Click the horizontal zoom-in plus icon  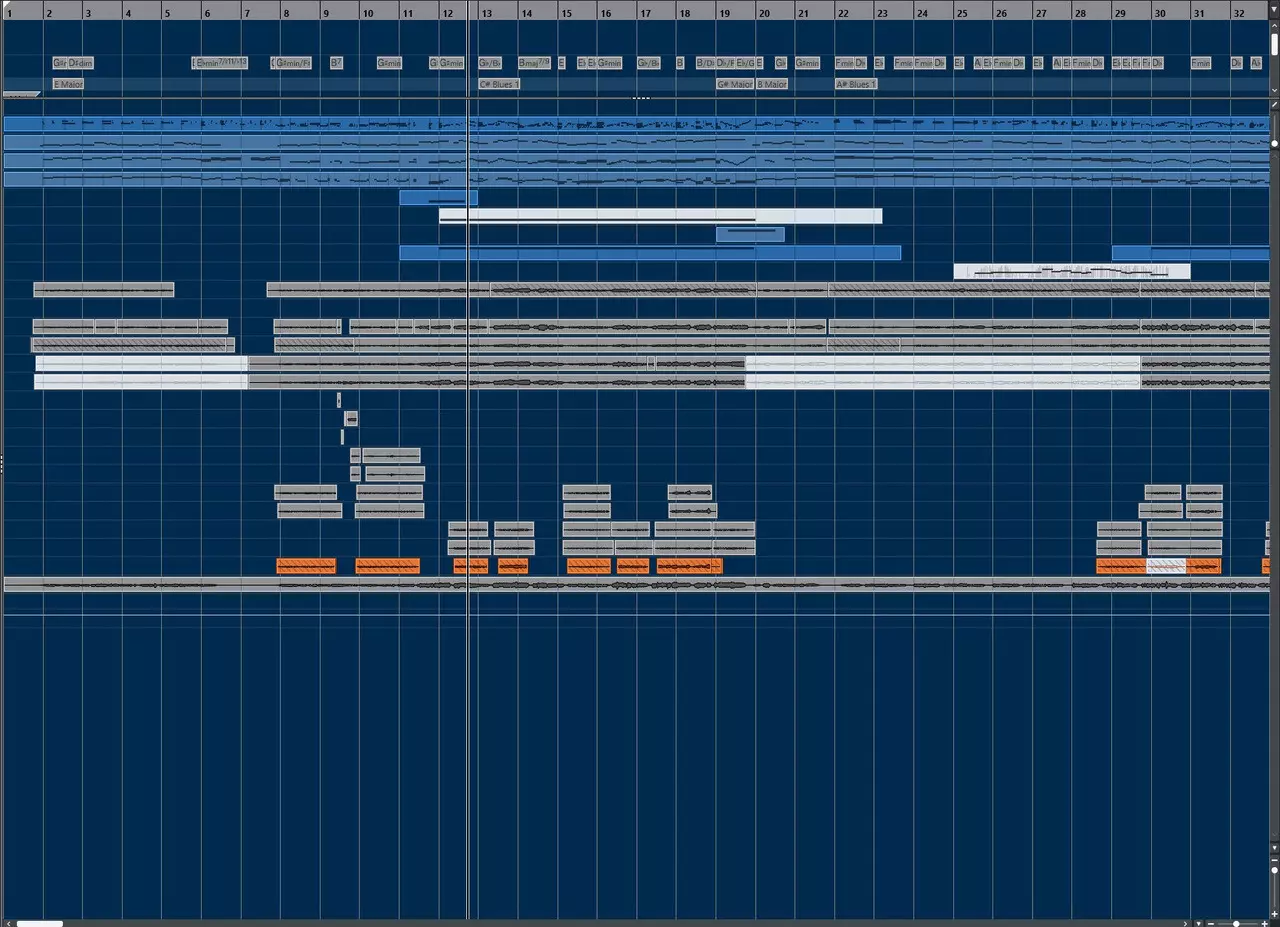1263,924
